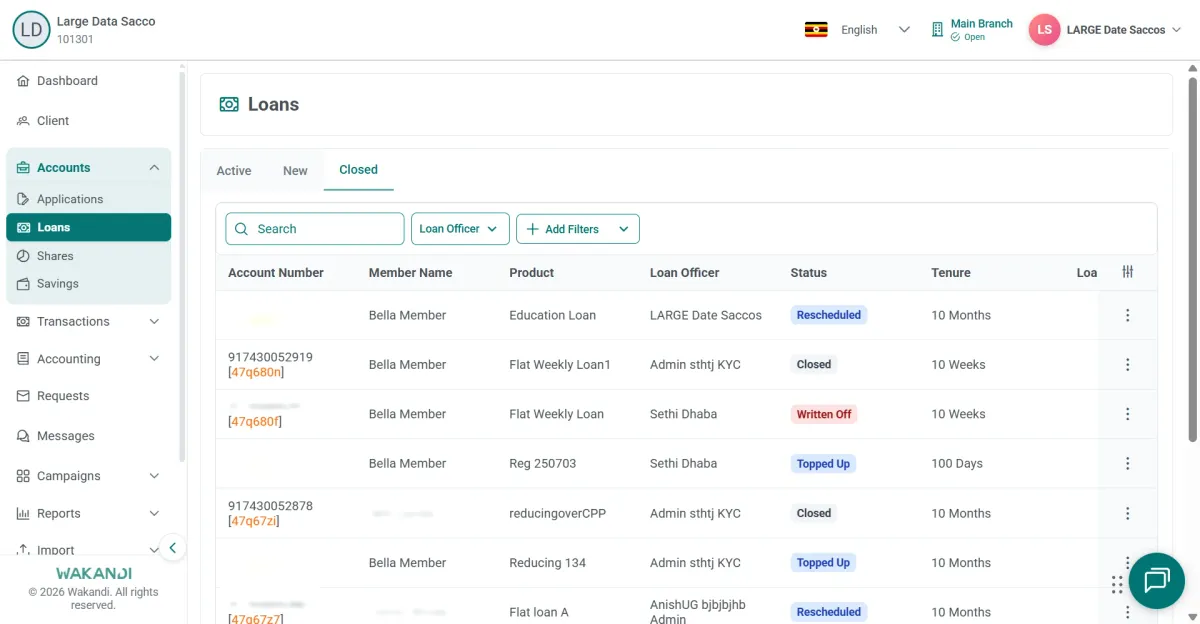
Task: Switch to the New loans tab
Action: (295, 171)
